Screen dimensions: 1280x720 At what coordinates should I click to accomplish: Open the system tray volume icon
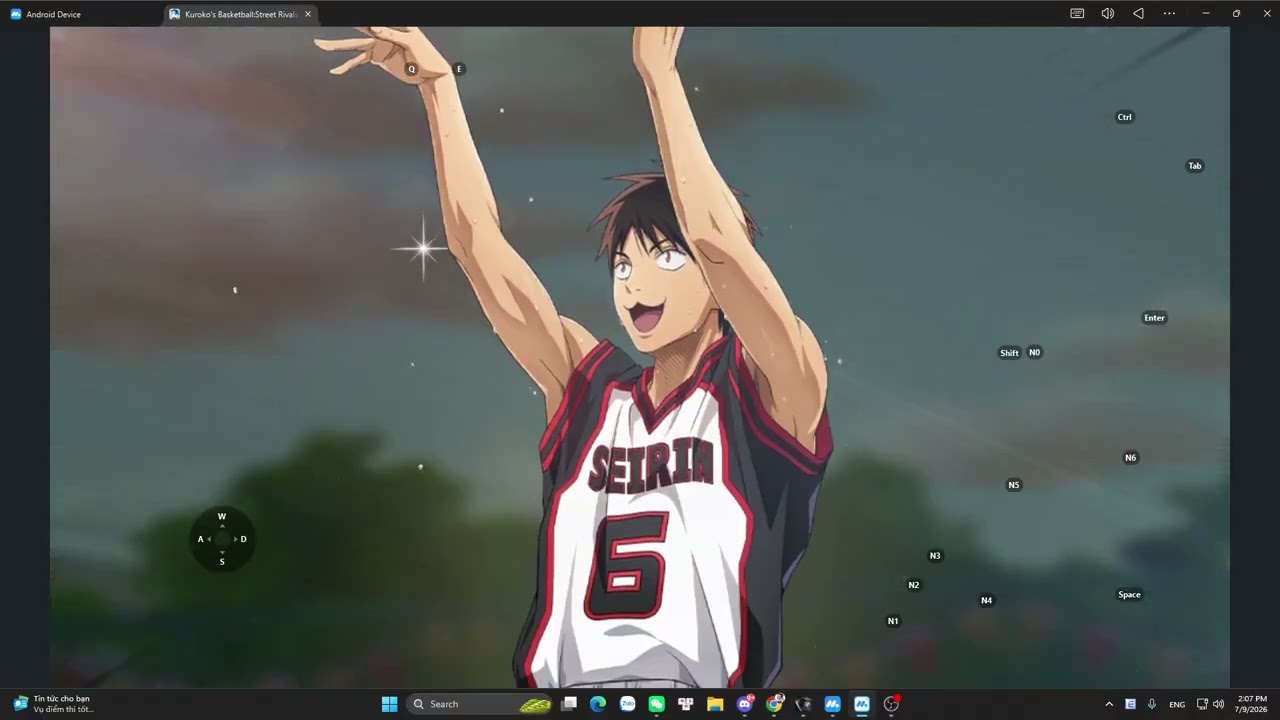[1218, 704]
